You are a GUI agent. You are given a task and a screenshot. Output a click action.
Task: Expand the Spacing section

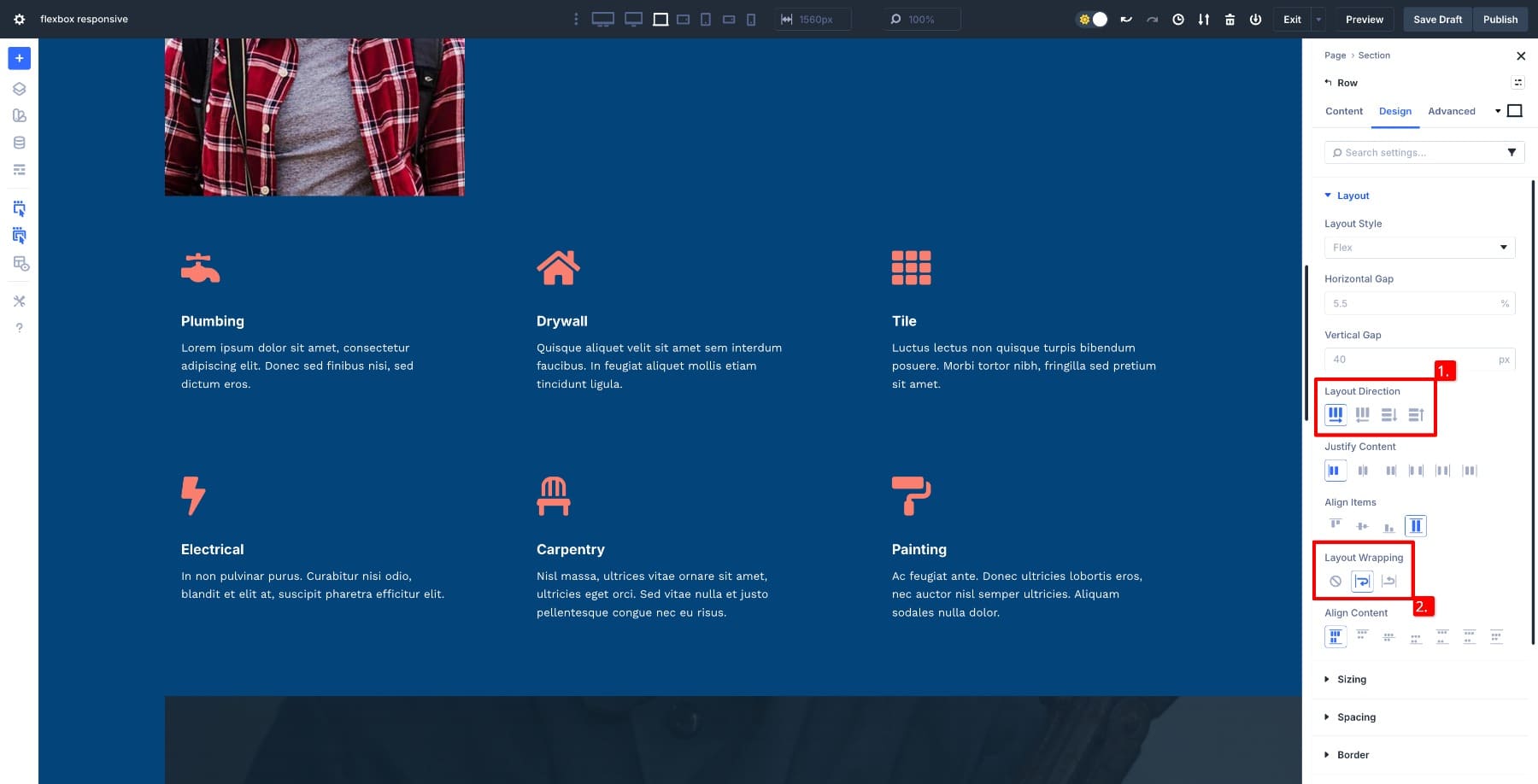1356,717
